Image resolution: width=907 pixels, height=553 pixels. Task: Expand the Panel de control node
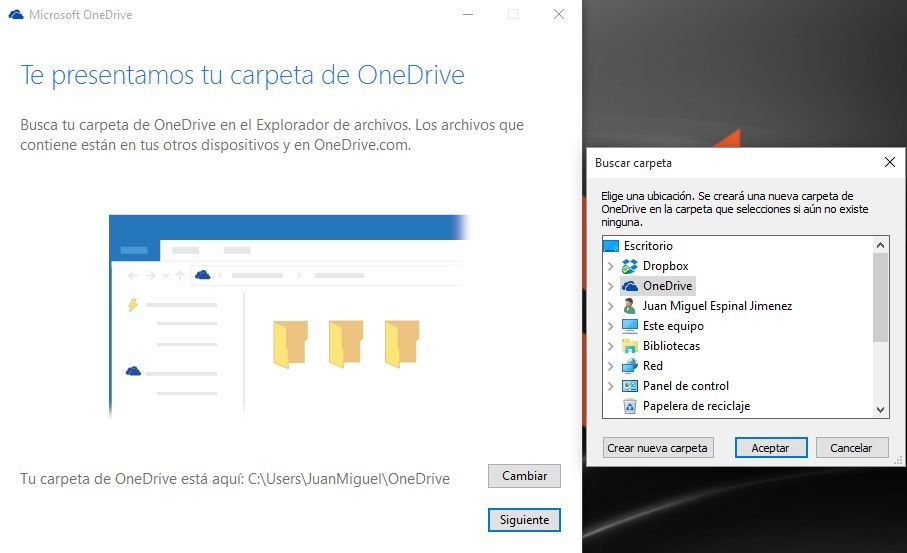610,386
